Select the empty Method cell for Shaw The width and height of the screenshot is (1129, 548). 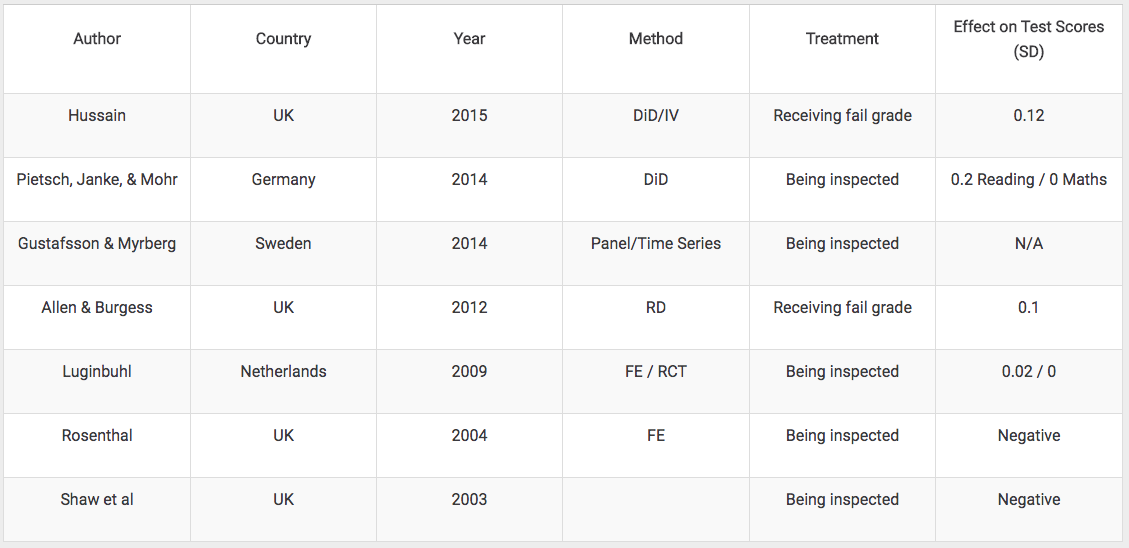pos(655,509)
